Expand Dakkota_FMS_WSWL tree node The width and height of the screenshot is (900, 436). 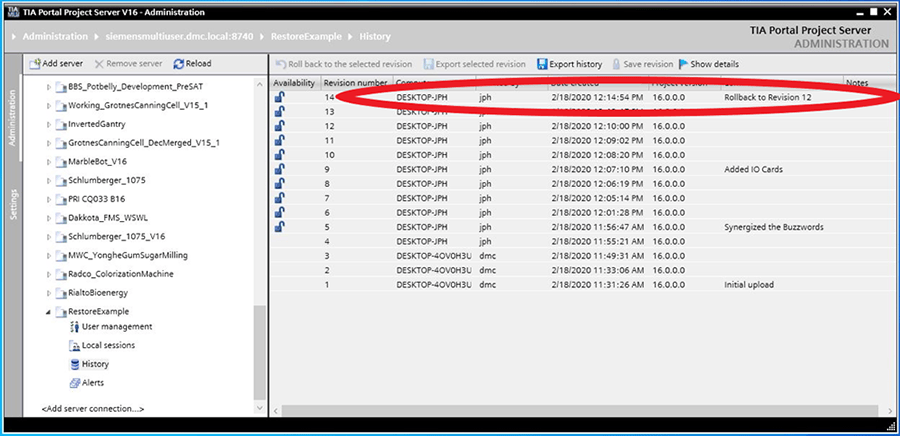point(49,218)
